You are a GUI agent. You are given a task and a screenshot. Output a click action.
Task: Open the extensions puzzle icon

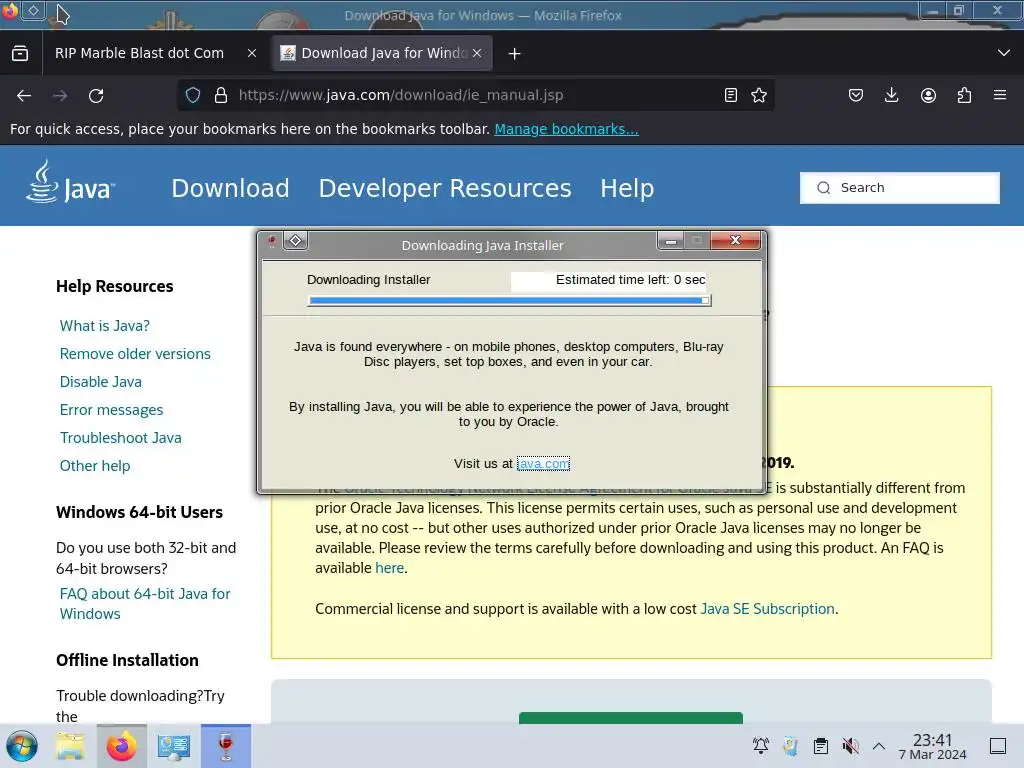coord(964,95)
